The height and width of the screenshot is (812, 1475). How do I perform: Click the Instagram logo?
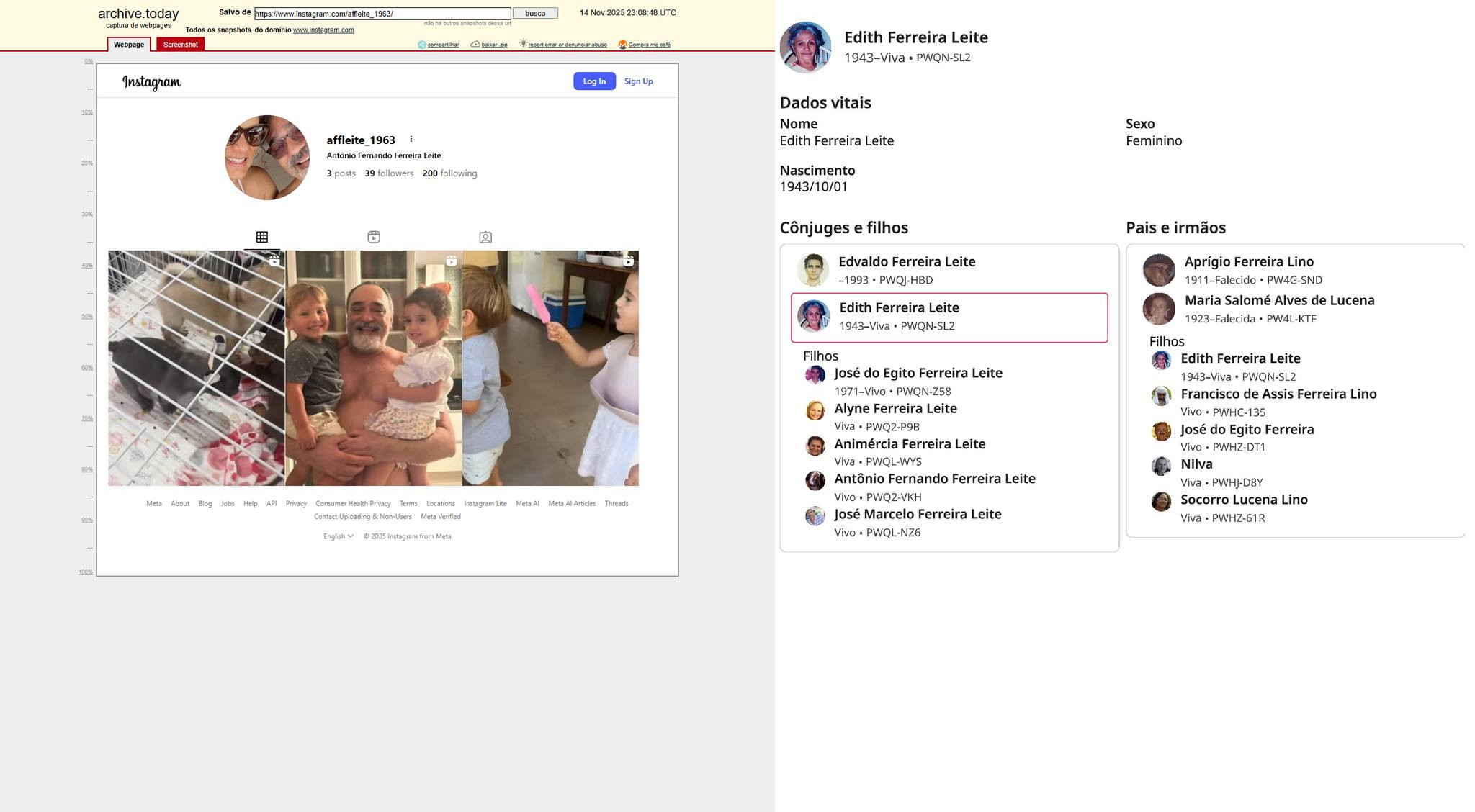151,82
